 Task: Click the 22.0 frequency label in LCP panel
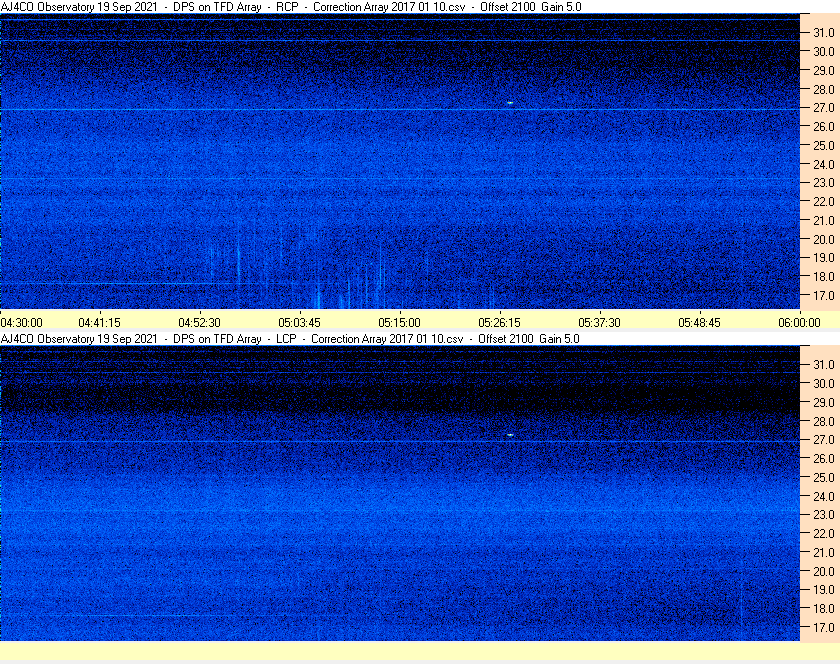pos(824,533)
